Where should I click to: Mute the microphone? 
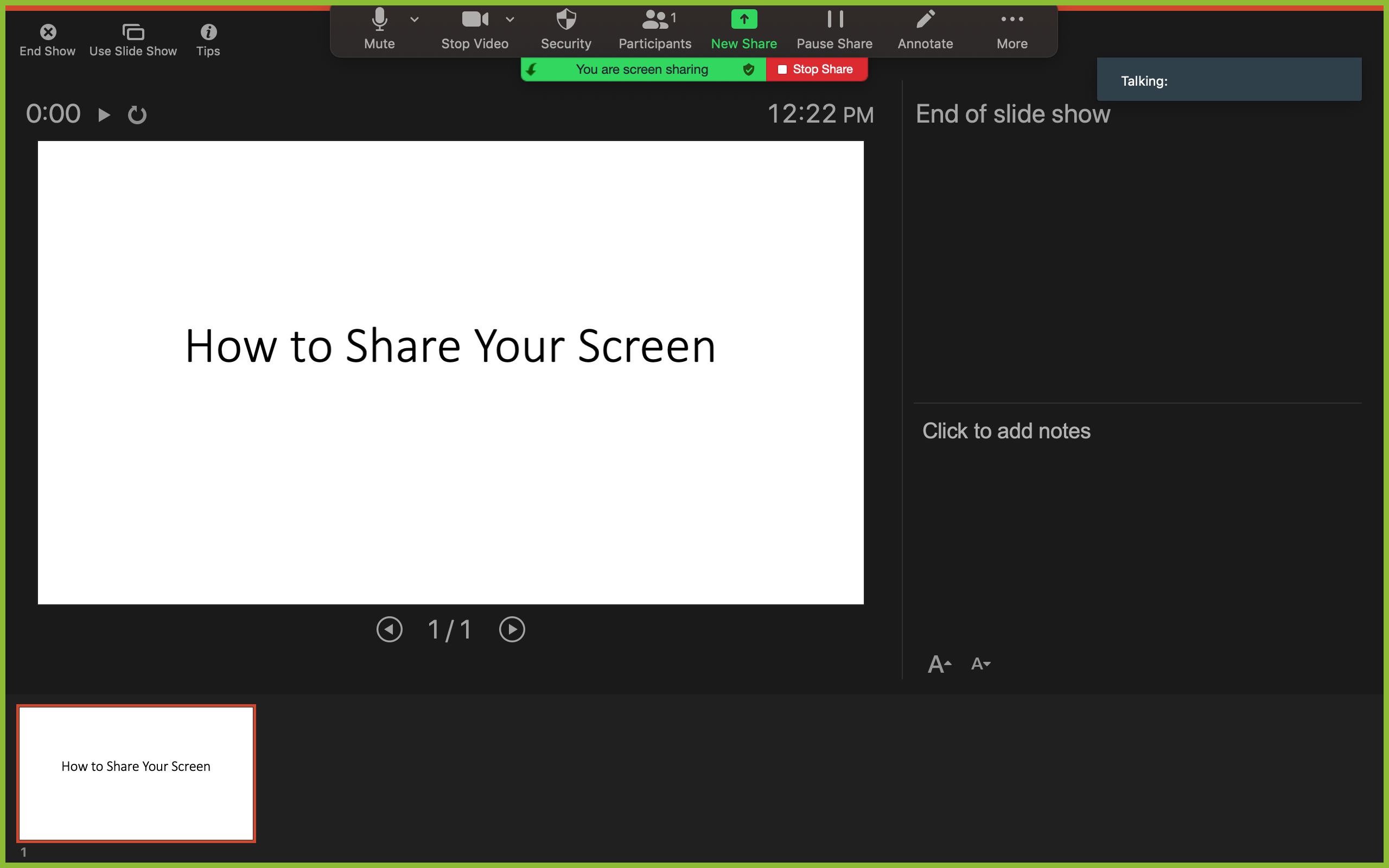(379, 20)
